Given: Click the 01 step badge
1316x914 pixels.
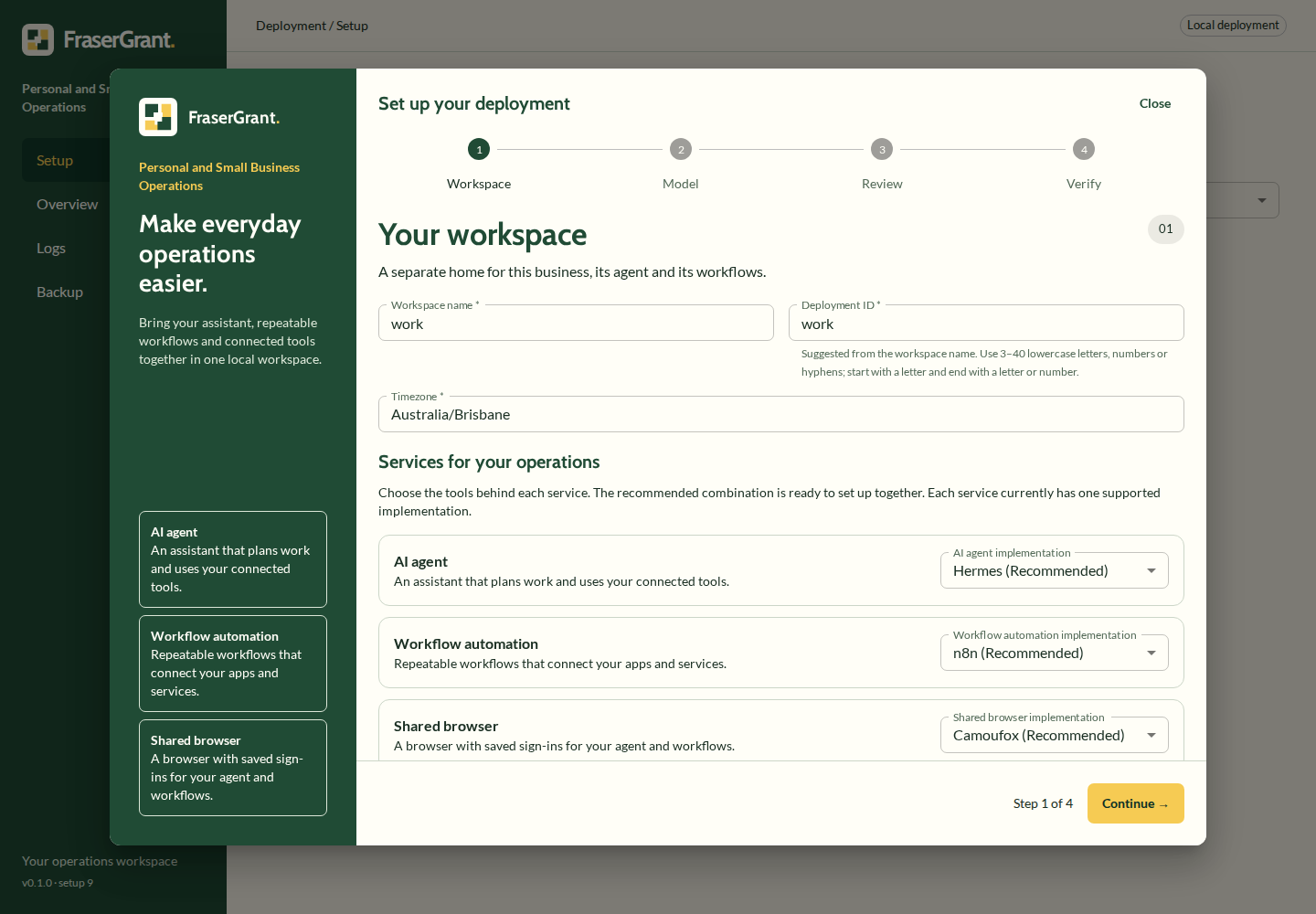Looking at the screenshot, I should pyautogui.click(x=1166, y=229).
